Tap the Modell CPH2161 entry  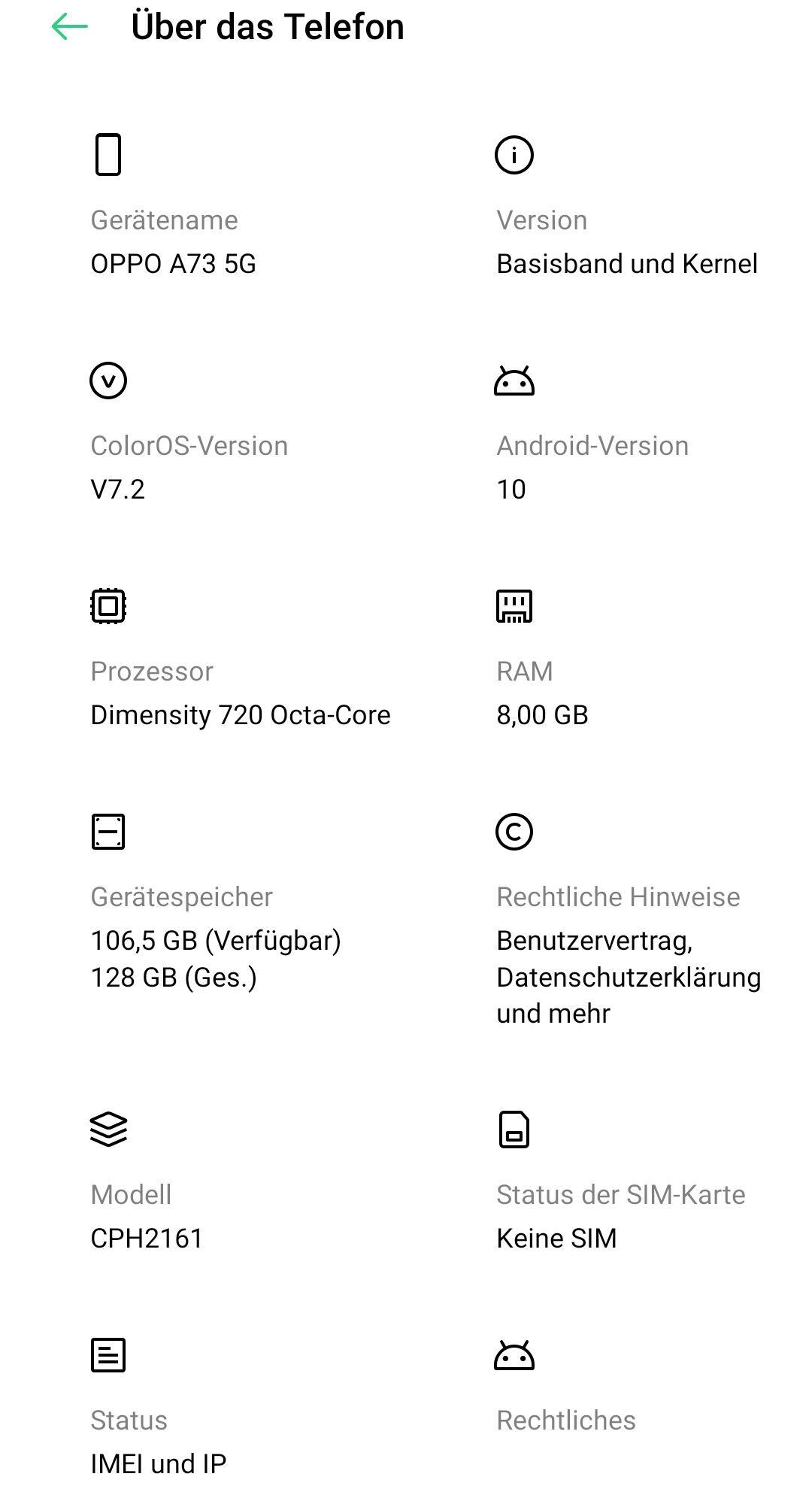click(147, 1238)
